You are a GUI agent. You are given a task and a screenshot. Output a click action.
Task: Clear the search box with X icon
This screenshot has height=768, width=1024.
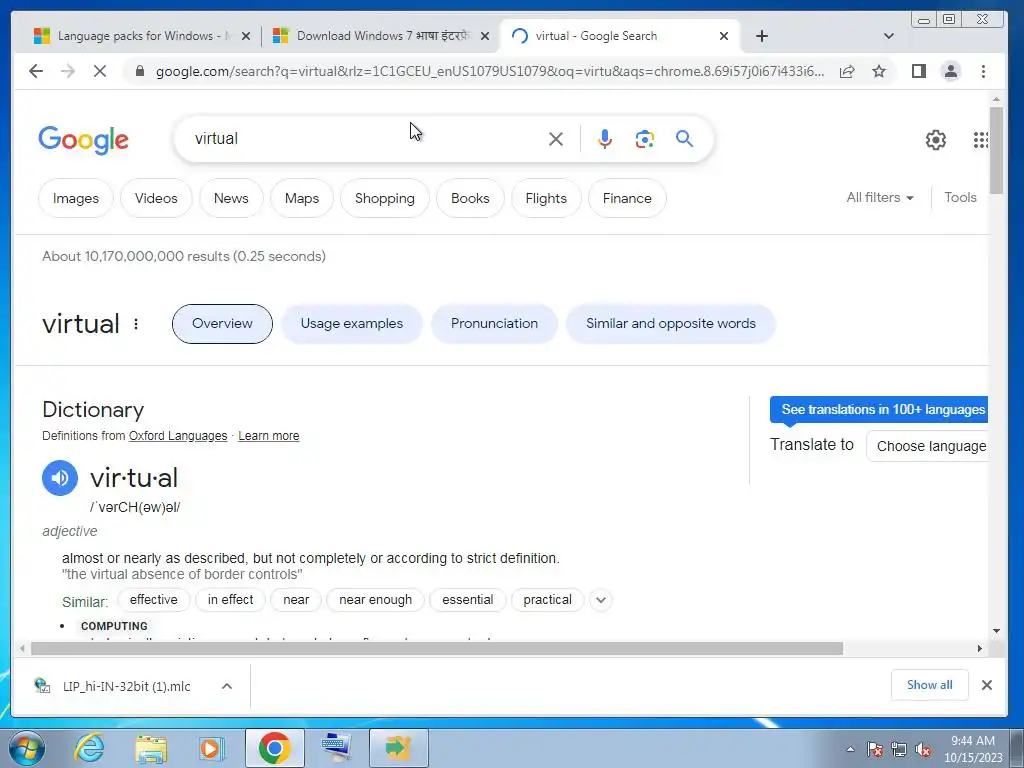click(556, 139)
